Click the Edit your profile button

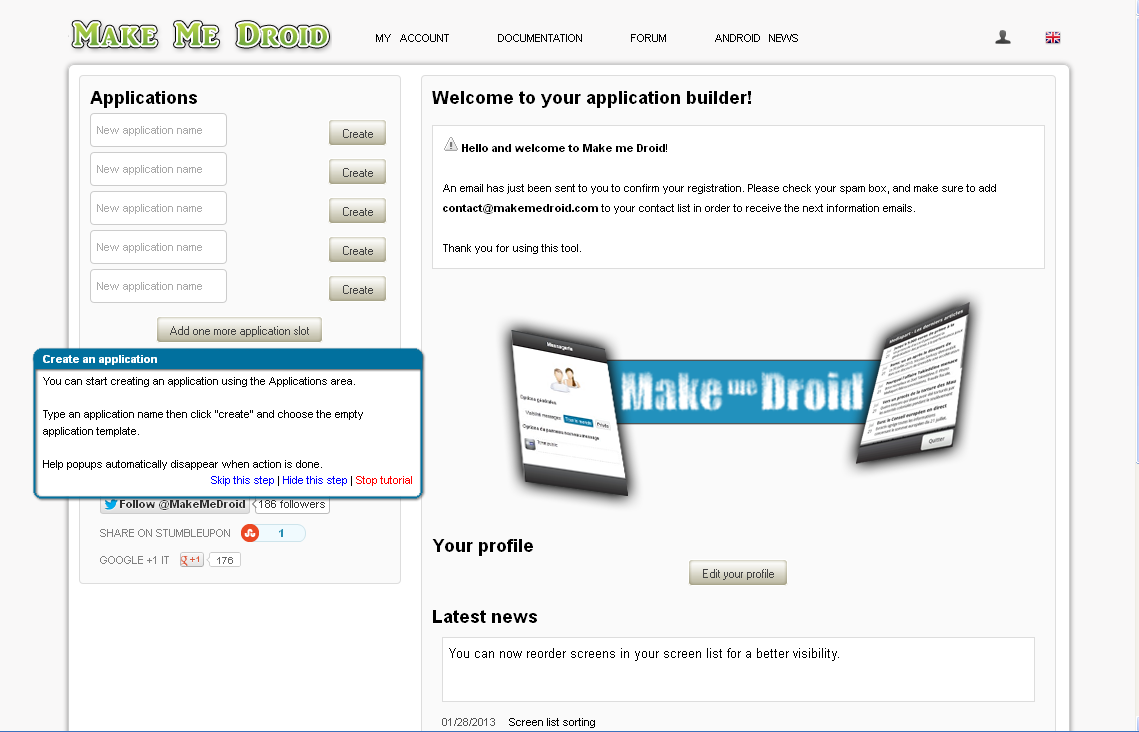click(x=738, y=573)
